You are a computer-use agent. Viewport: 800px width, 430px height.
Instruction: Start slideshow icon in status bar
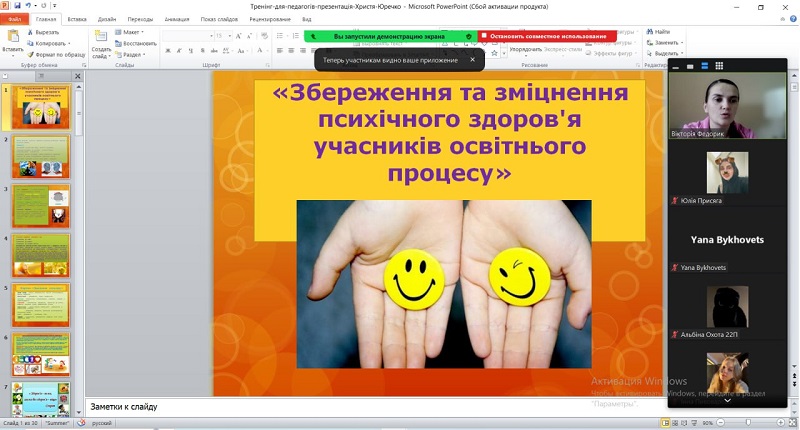[x=694, y=423]
